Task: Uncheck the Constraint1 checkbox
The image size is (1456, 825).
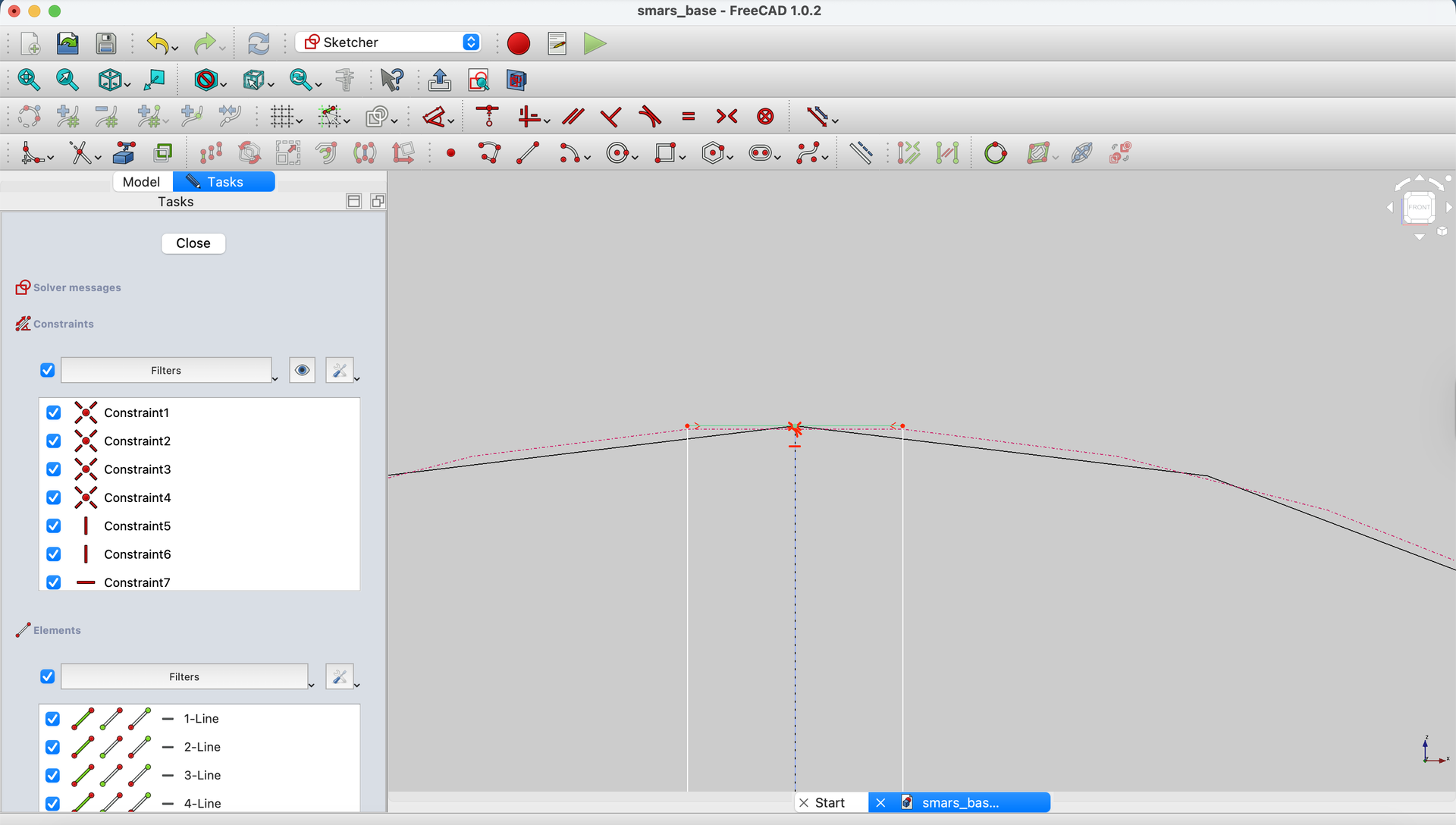Action: point(53,412)
